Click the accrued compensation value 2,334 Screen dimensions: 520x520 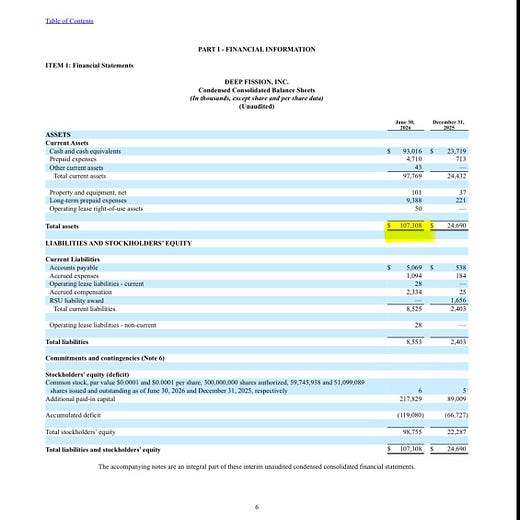(414, 292)
